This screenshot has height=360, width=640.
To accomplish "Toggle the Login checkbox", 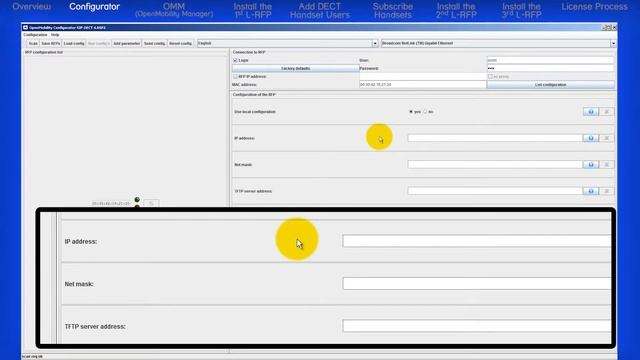I will 235,60.
